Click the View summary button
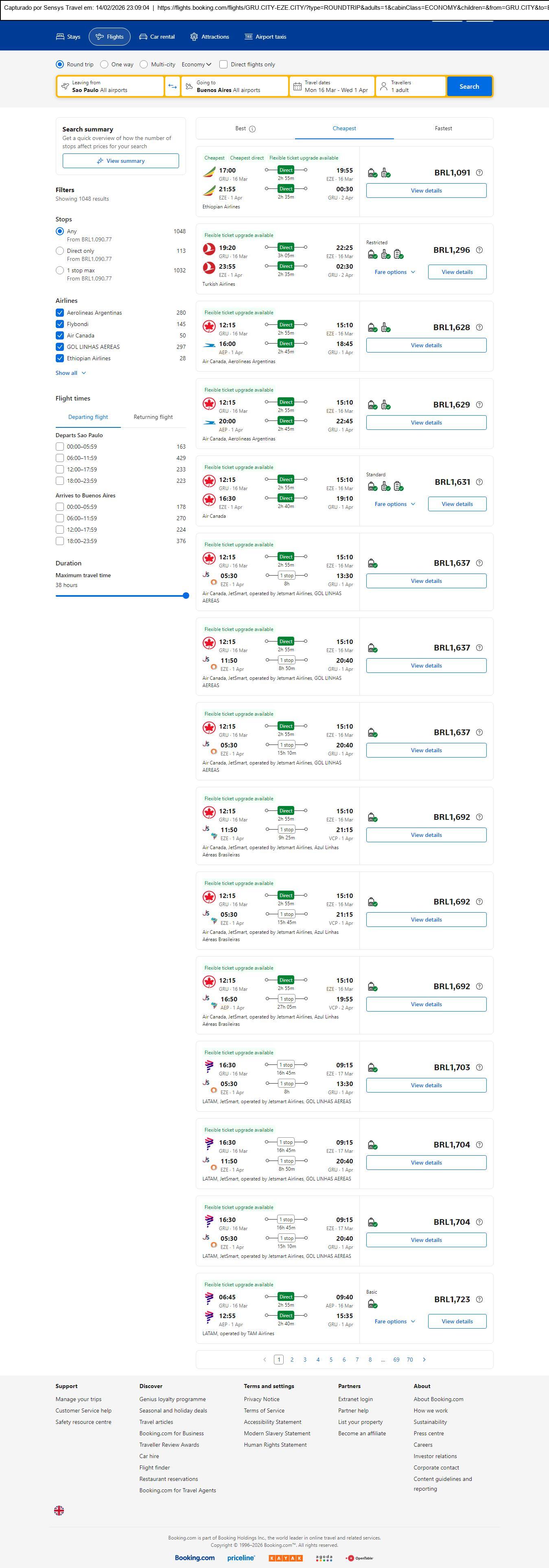The image size is (549, 1568). tap(120, 161)
